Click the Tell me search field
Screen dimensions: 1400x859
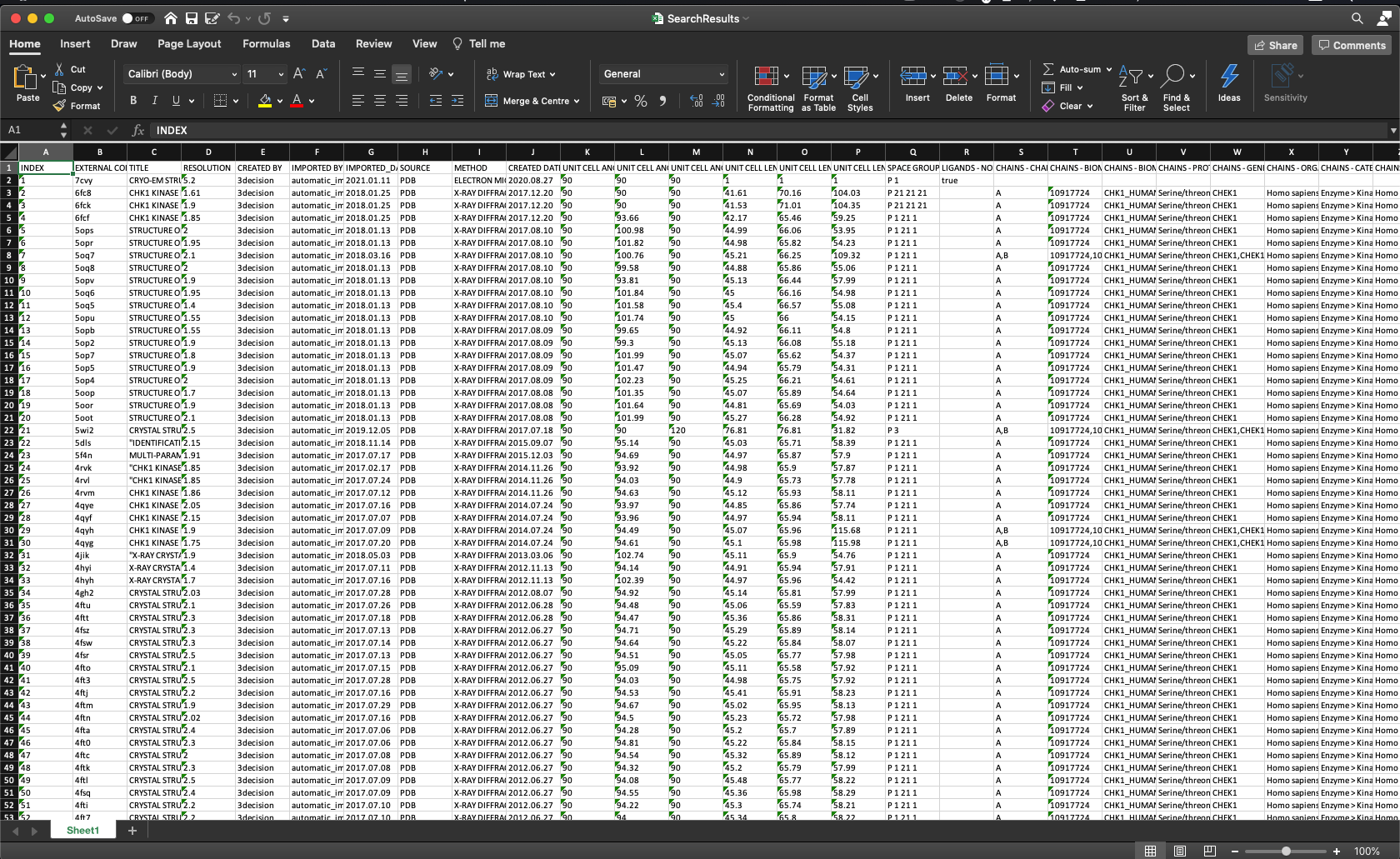pos(479,43)
